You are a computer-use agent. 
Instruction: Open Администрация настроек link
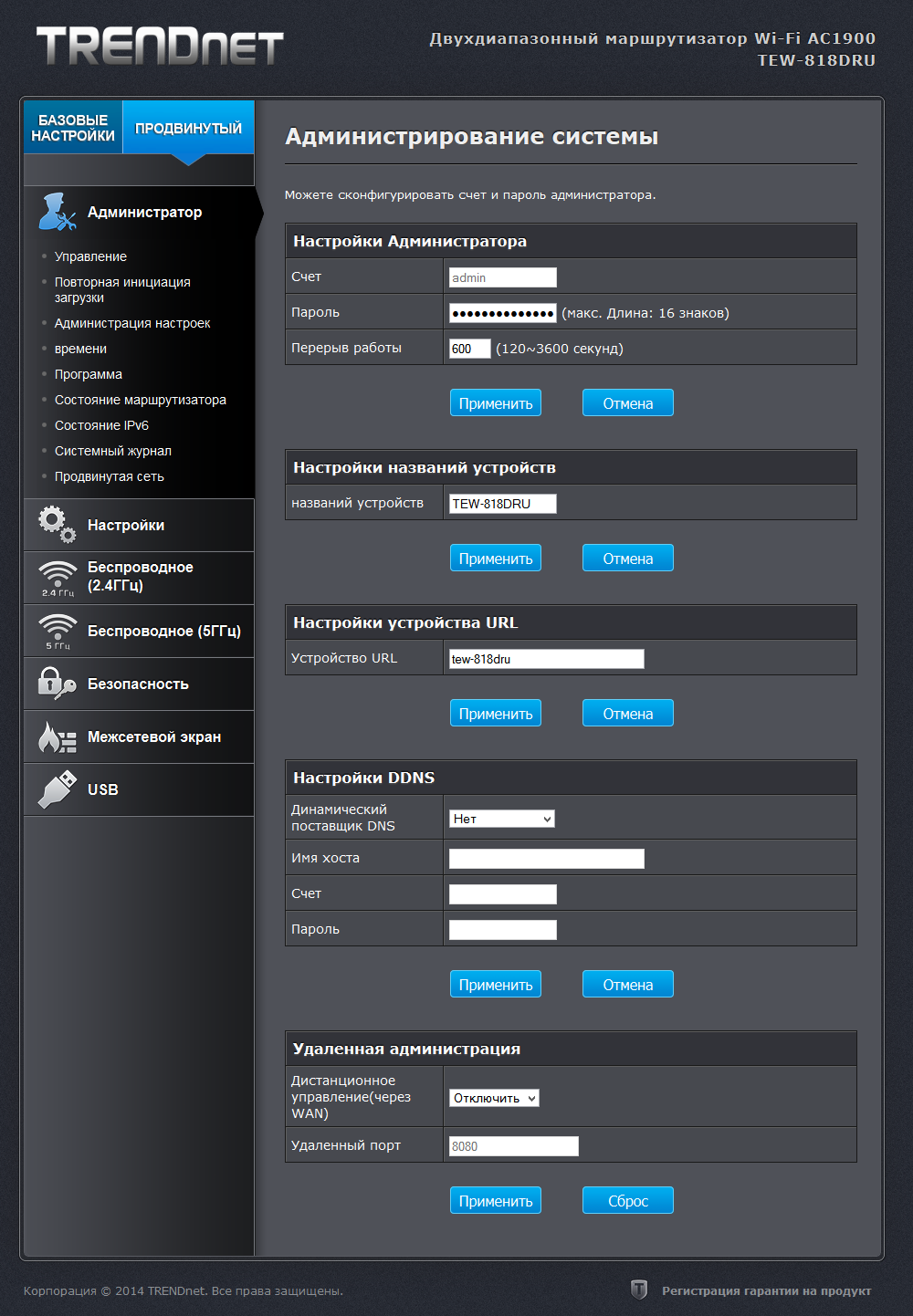click(132, 323)
